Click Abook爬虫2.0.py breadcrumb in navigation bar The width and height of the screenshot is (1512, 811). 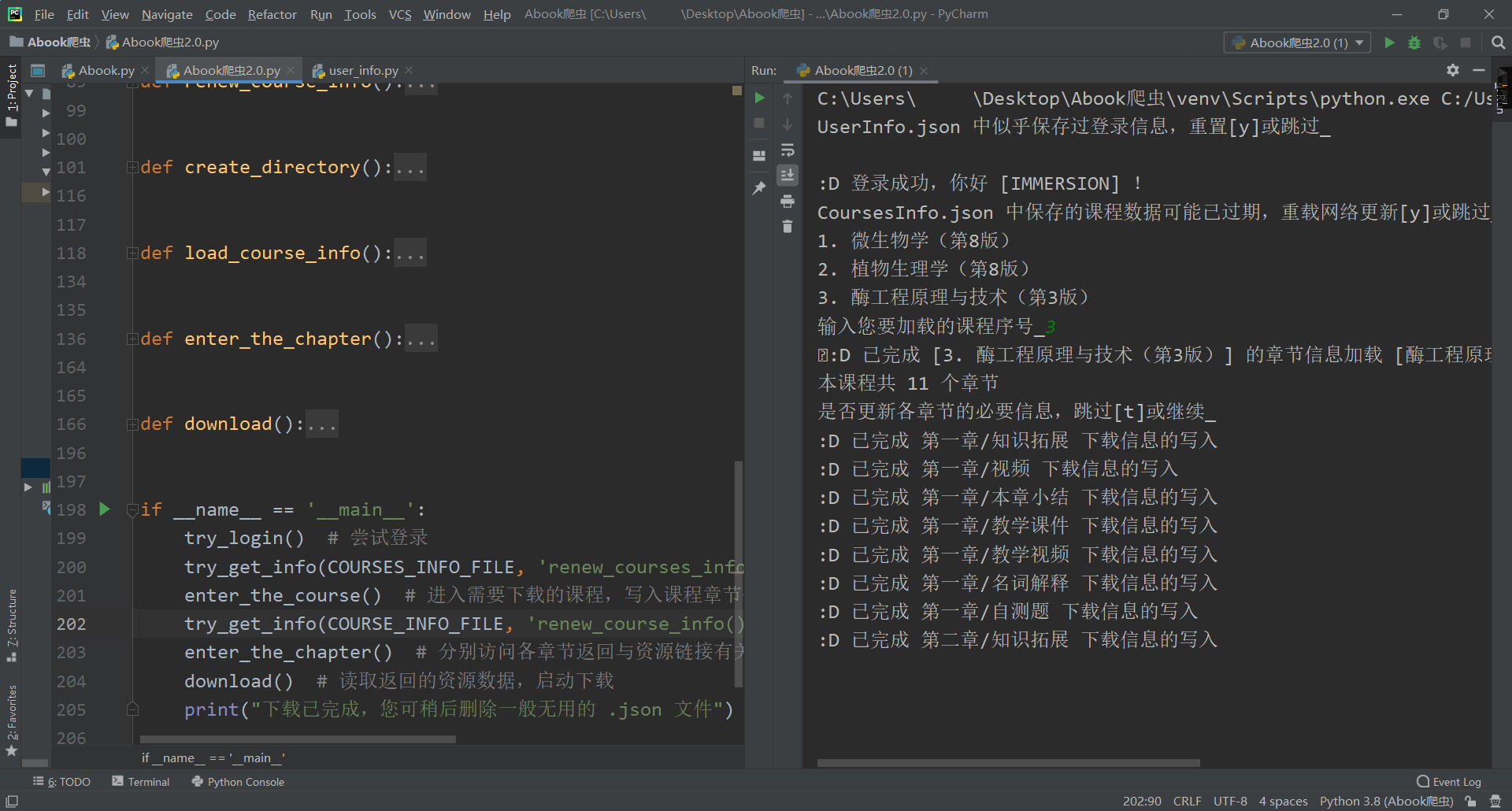coord(162,42)
